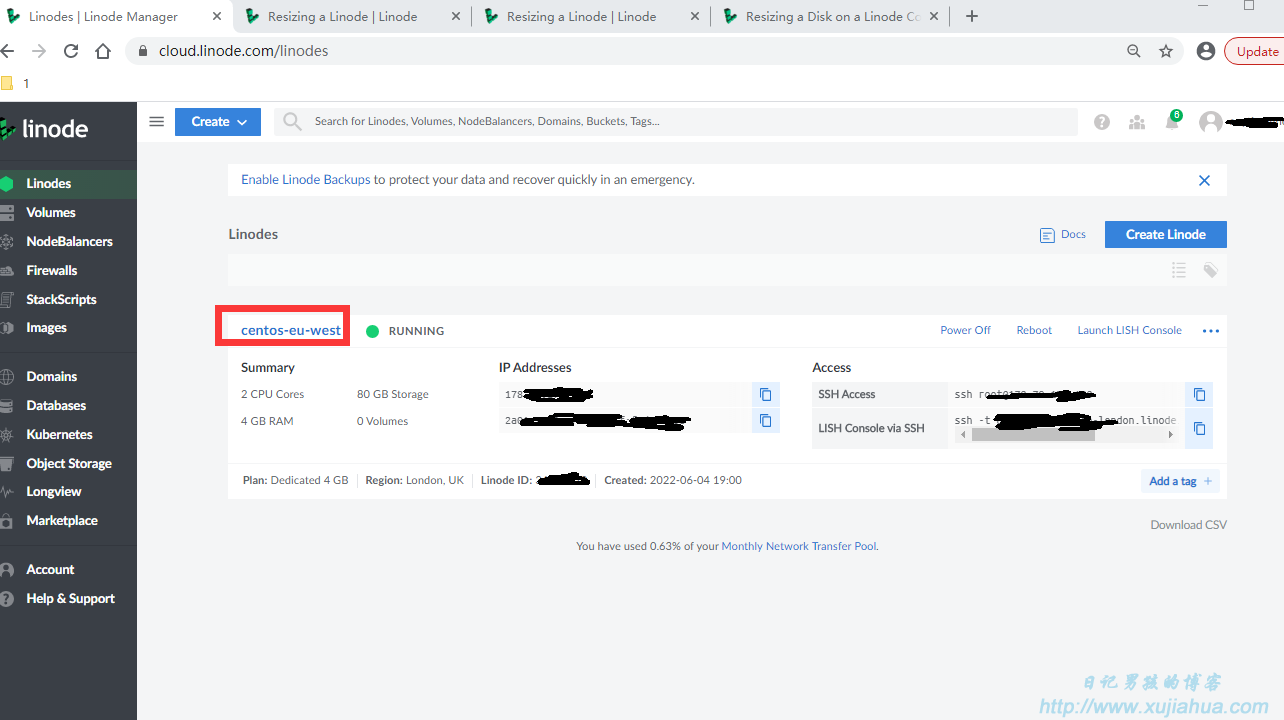Image resolution: width=1284 pixels, height=720 pixels.
Task: Open a new browser tab
Action: coord(971,16)
